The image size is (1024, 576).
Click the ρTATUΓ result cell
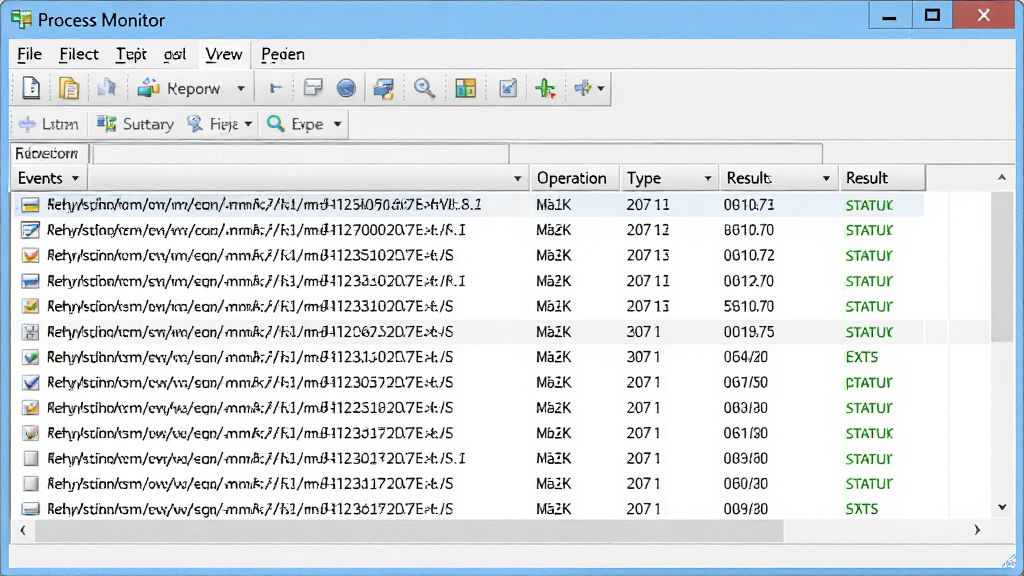869,383
